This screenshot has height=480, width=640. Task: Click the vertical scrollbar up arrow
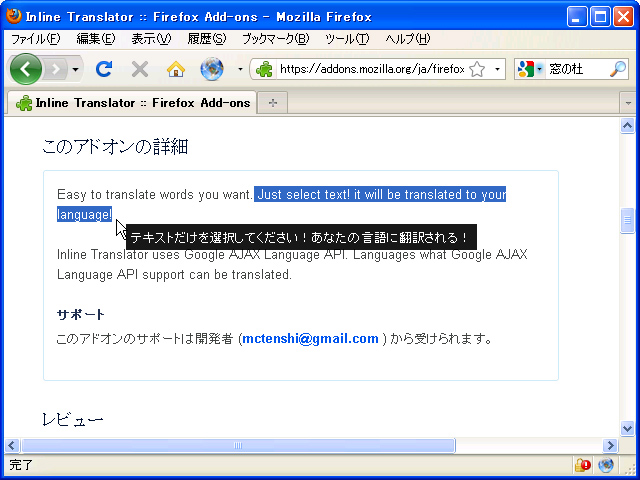coord(627,125)
